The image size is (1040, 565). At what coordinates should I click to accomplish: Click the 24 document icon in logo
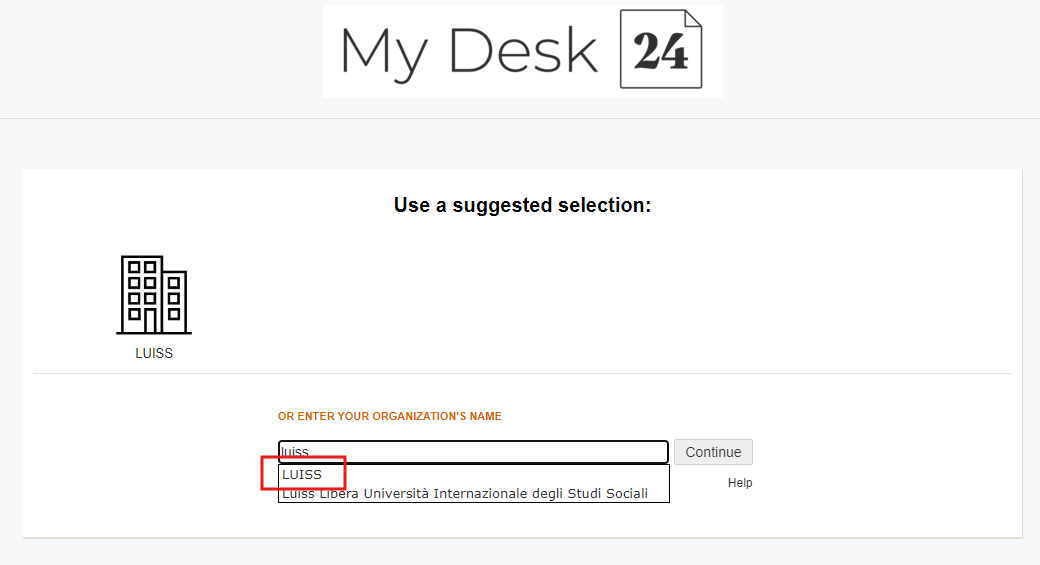[x=661, y=49]
